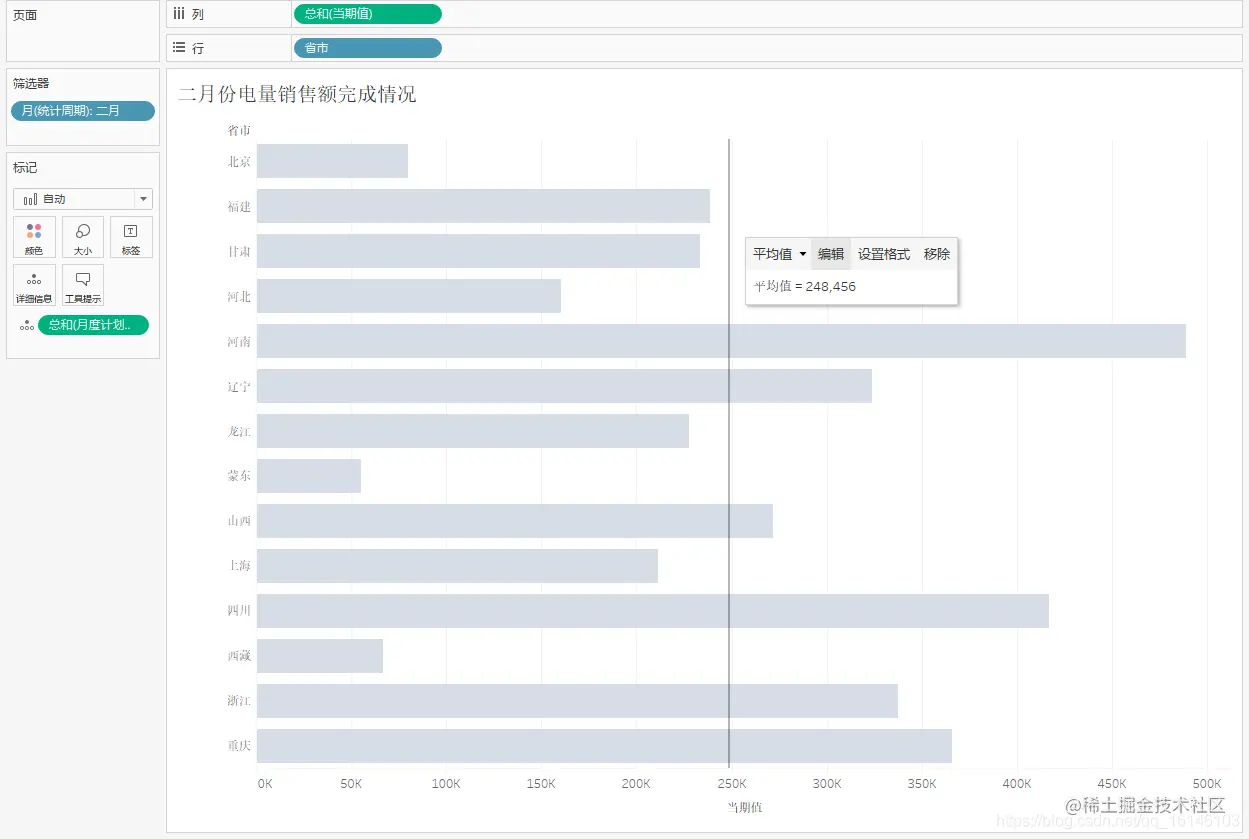This screenshot has width=1249, height=839.
Task: Open the Tooltip (工具提示) mark card
Action: tap(83, 285)
